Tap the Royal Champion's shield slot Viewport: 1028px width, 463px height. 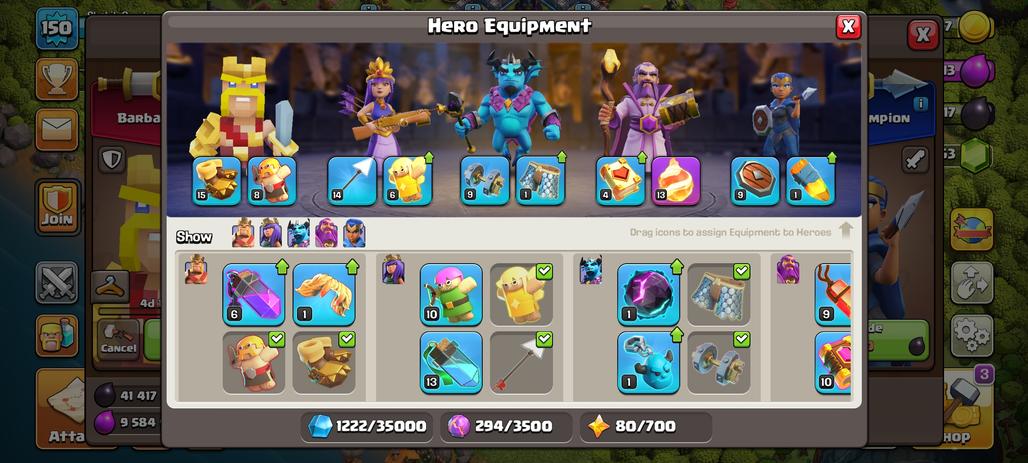point(755,181)
